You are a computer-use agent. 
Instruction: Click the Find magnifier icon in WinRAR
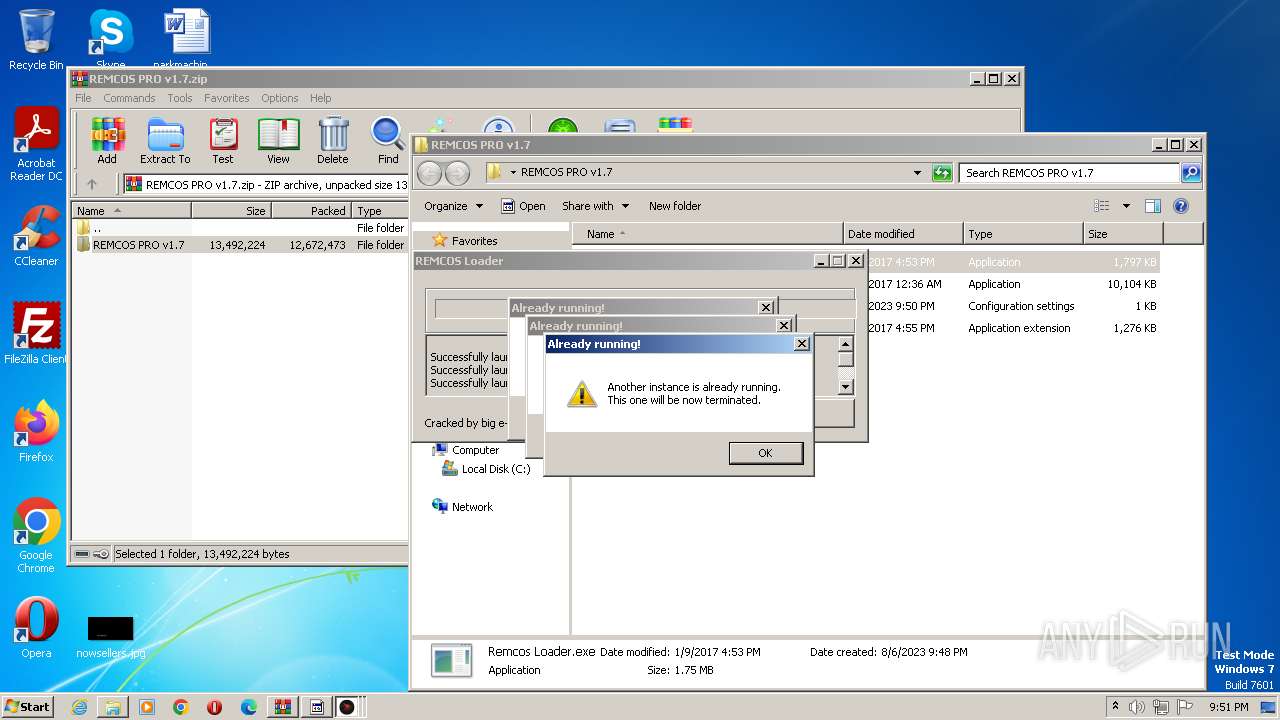[388, 141]
